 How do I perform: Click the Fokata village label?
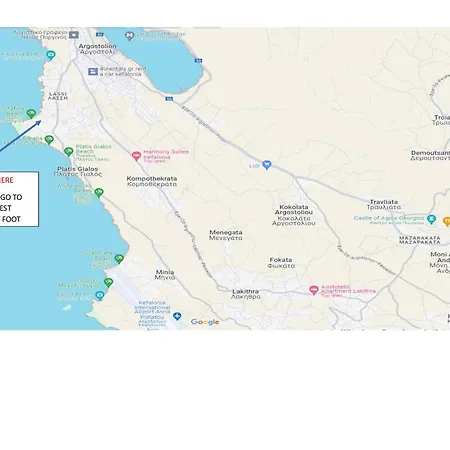click(281, 263)
